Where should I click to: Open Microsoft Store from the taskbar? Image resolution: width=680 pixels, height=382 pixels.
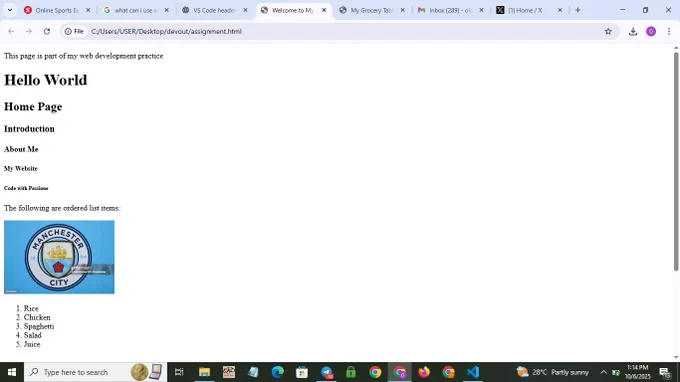tap(302, 372)
